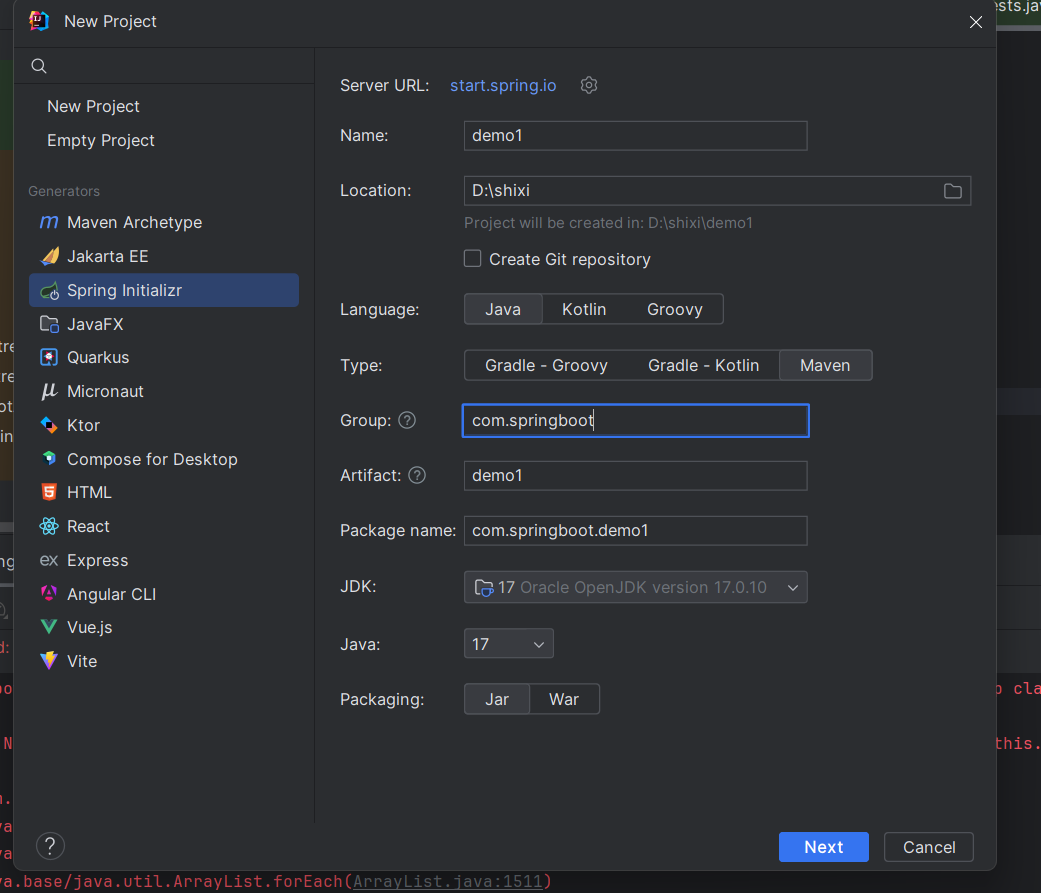The height and width of the screenshot is (893, 1041).
Task: Show help for the Artifact field
Action: (x=417, y=475)
